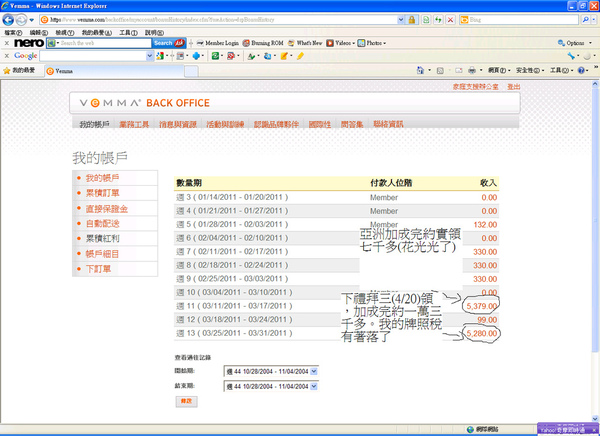Click the Nero logo
The width and height of the screenshot is (600, 436).
coord(29,43)
